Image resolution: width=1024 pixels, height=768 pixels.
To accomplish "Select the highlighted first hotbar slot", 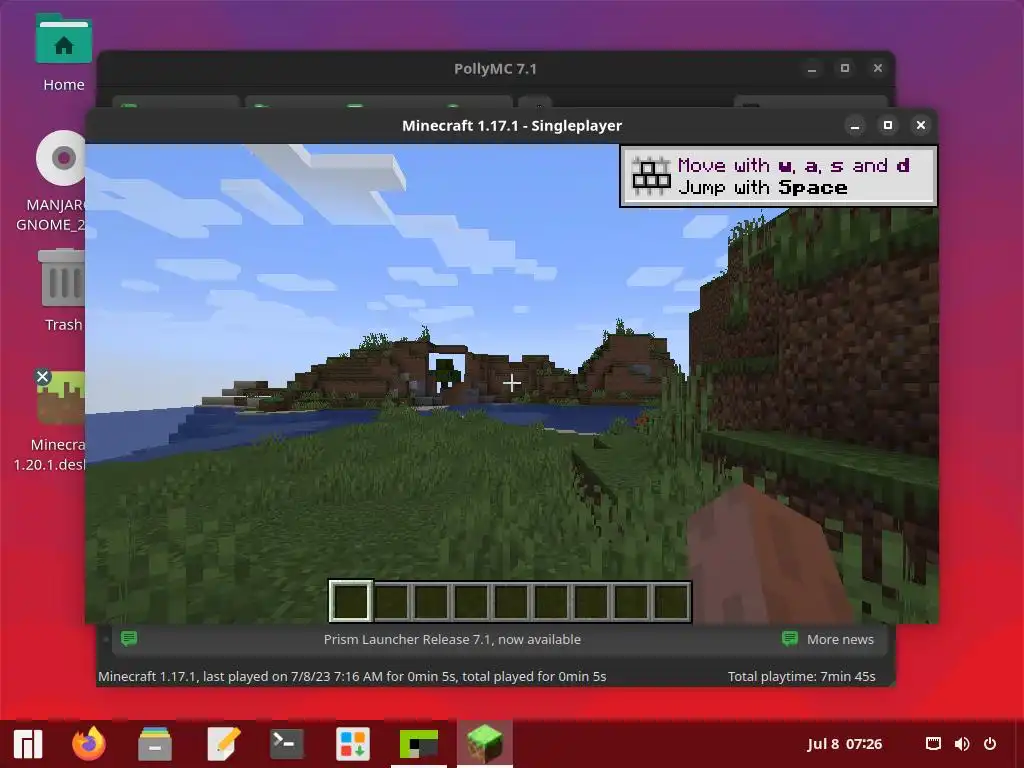I will (351, 601).
